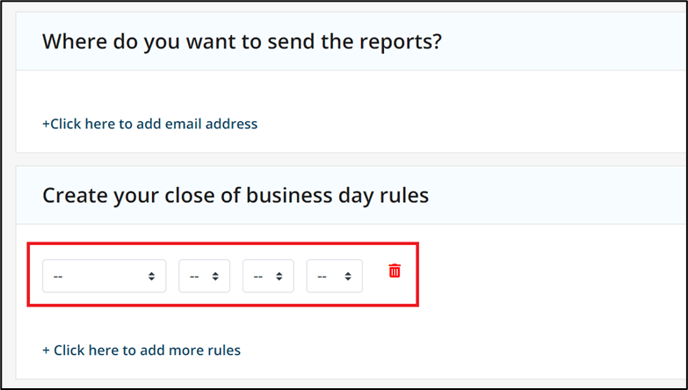This screenshot has width=688, height=390.
Task: Click the arrows icon of the second rule dropdown
Action: point(215,276)
